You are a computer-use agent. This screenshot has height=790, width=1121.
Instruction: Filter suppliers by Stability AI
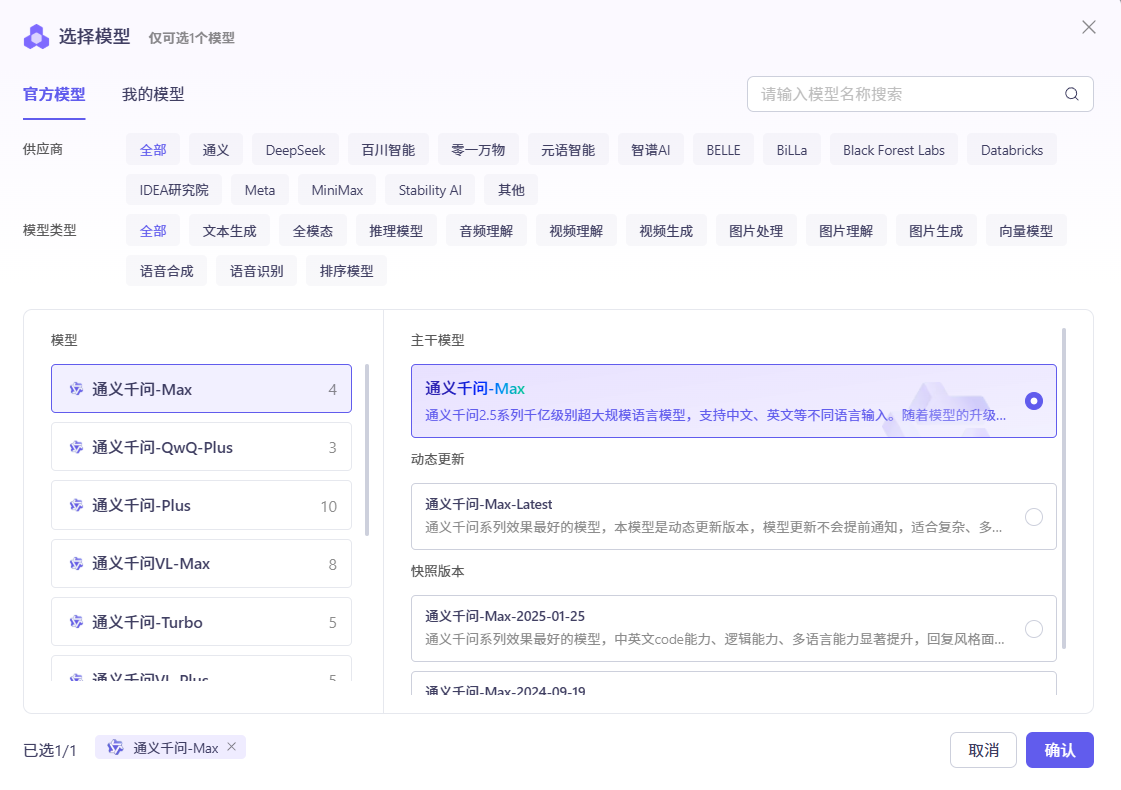(430, 189)
